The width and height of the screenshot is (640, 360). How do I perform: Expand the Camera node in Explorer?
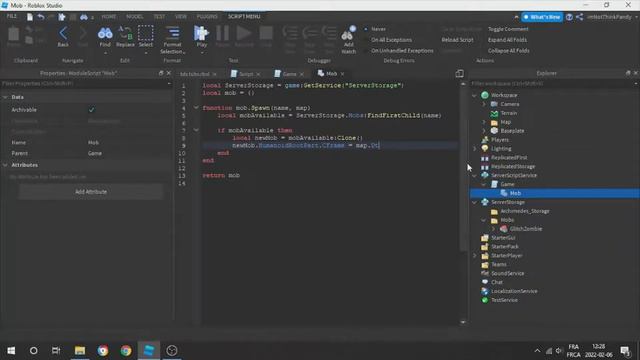(484, 104)
